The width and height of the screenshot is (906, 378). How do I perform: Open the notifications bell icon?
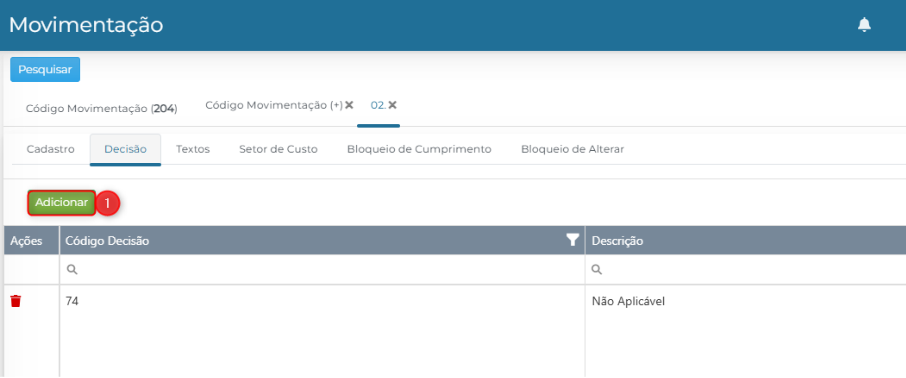coord(864,25)
